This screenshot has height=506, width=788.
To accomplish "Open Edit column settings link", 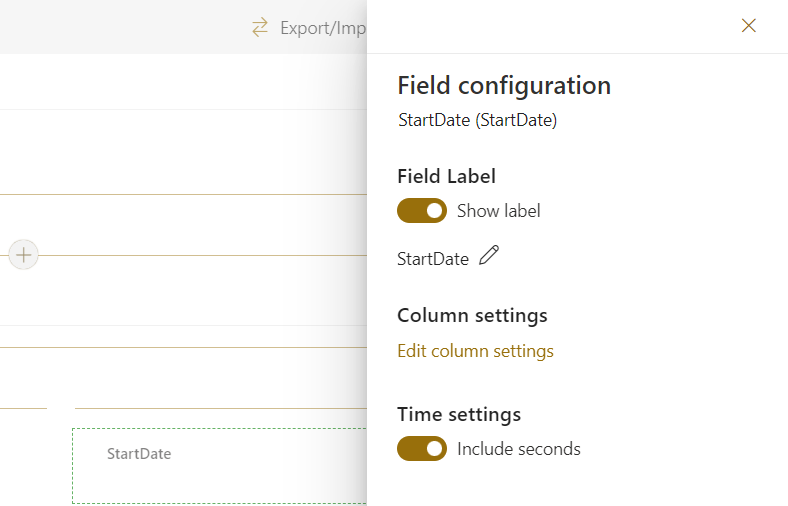I will [x=475, y=351].
